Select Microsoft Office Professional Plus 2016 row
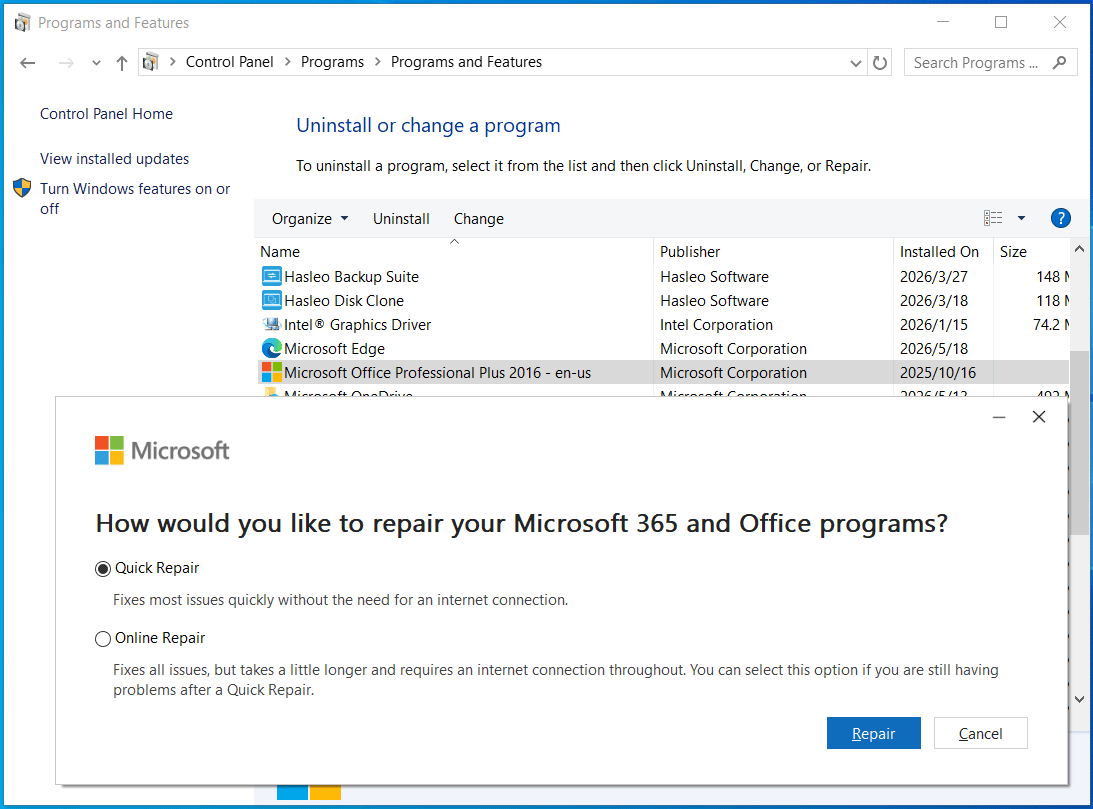The width and height of the screenshot is (1093, 809). [x=663, y=372]
